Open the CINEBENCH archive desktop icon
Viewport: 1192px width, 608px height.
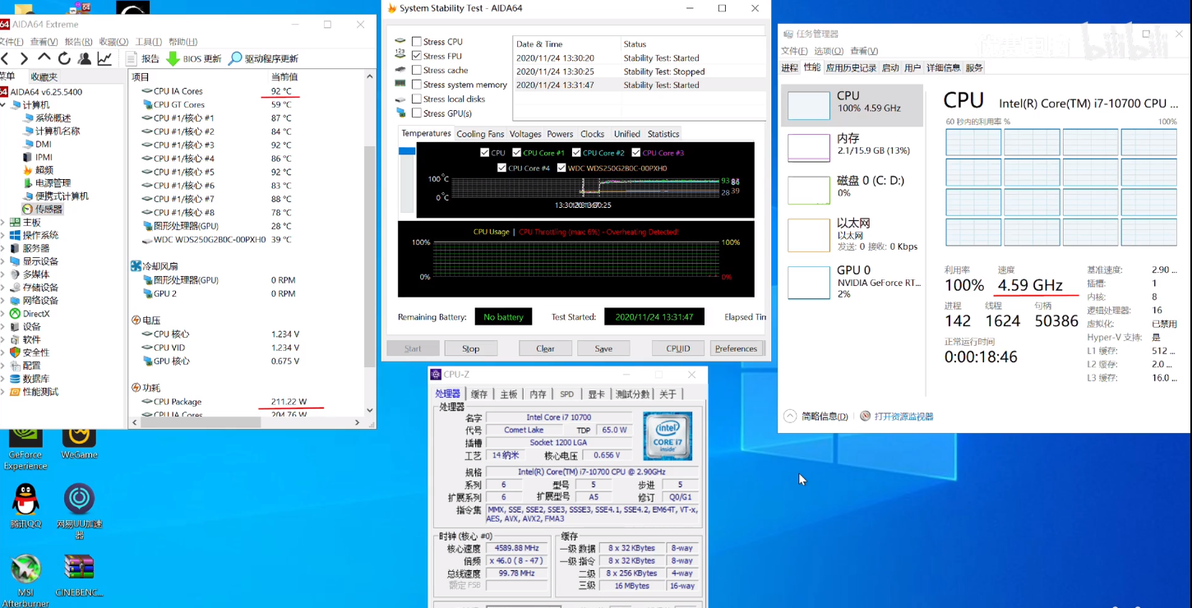pos(79,576)
